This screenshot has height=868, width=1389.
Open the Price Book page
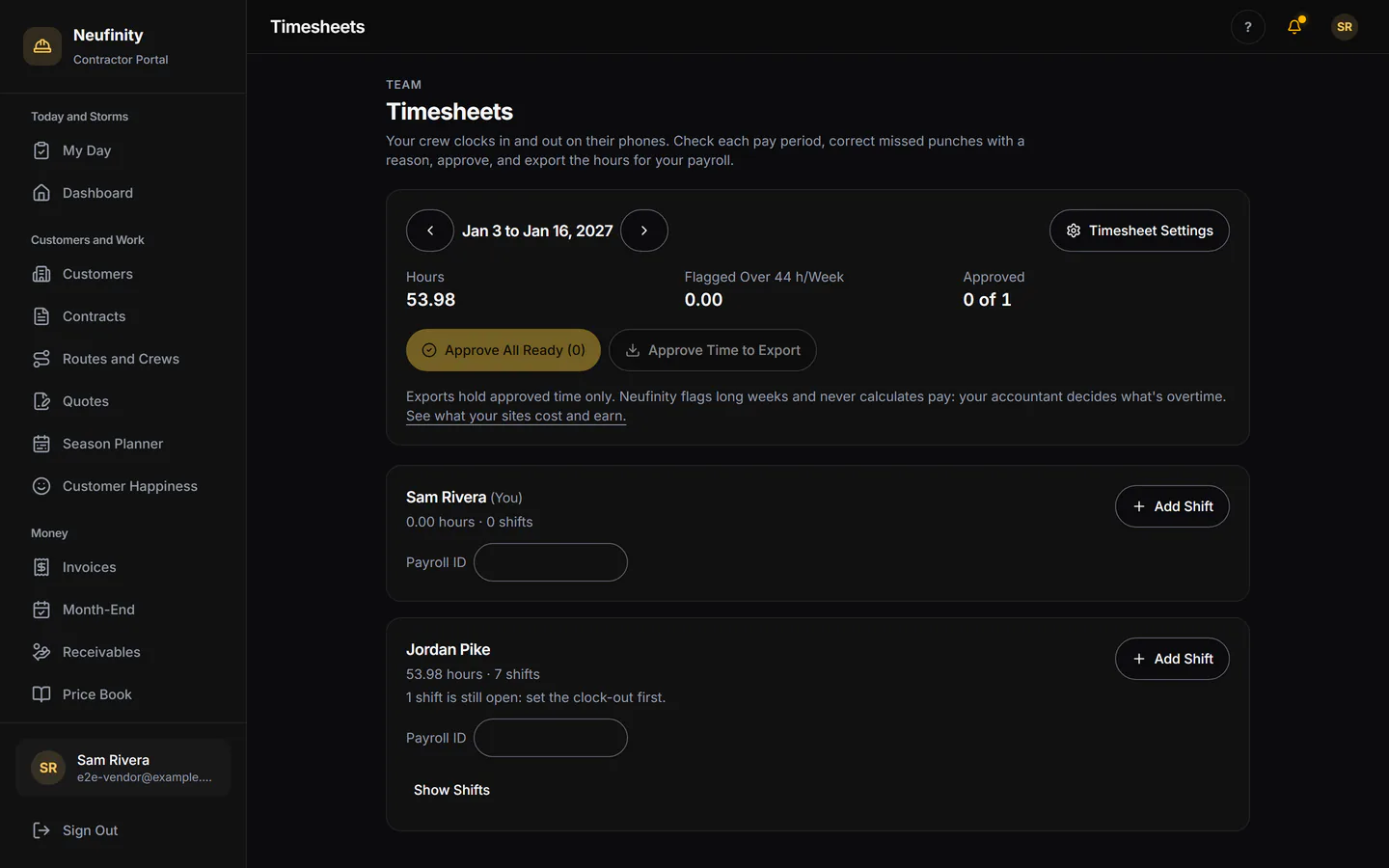click(123, 694)
